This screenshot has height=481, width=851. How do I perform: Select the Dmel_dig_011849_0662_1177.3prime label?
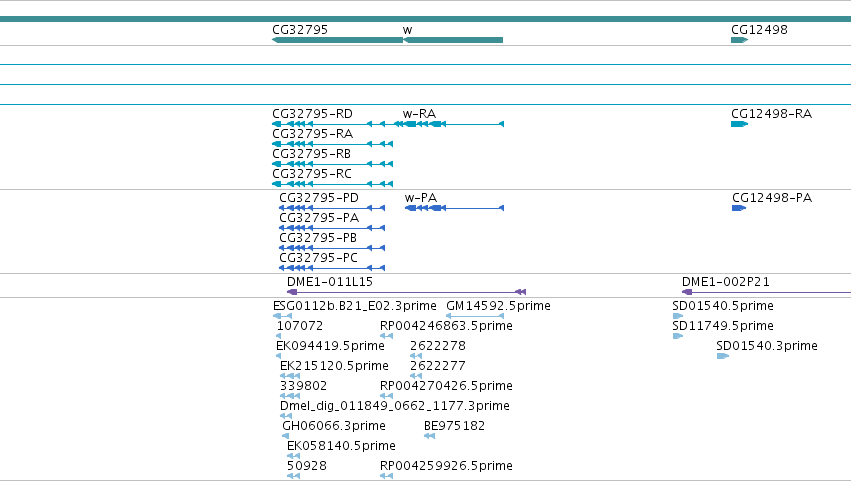(x=395, y=406)
